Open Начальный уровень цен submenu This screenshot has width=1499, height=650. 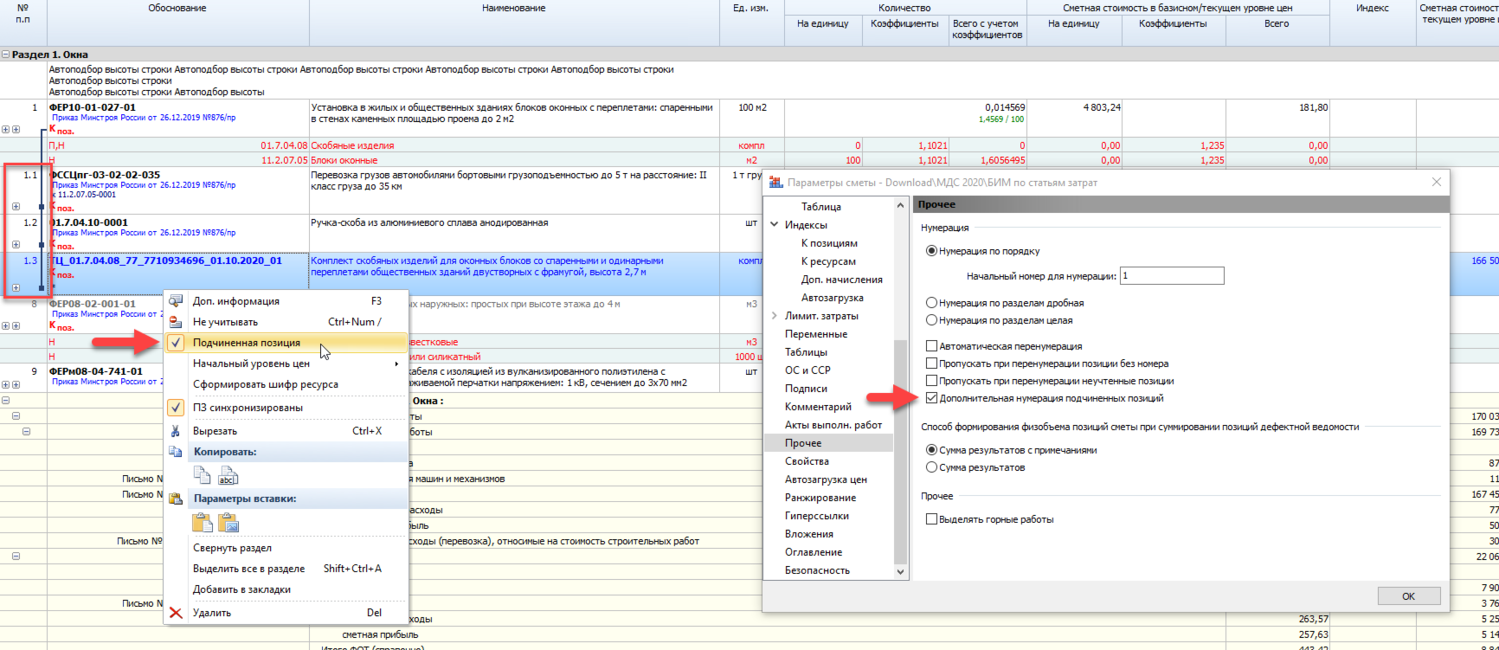click(250, 364)
